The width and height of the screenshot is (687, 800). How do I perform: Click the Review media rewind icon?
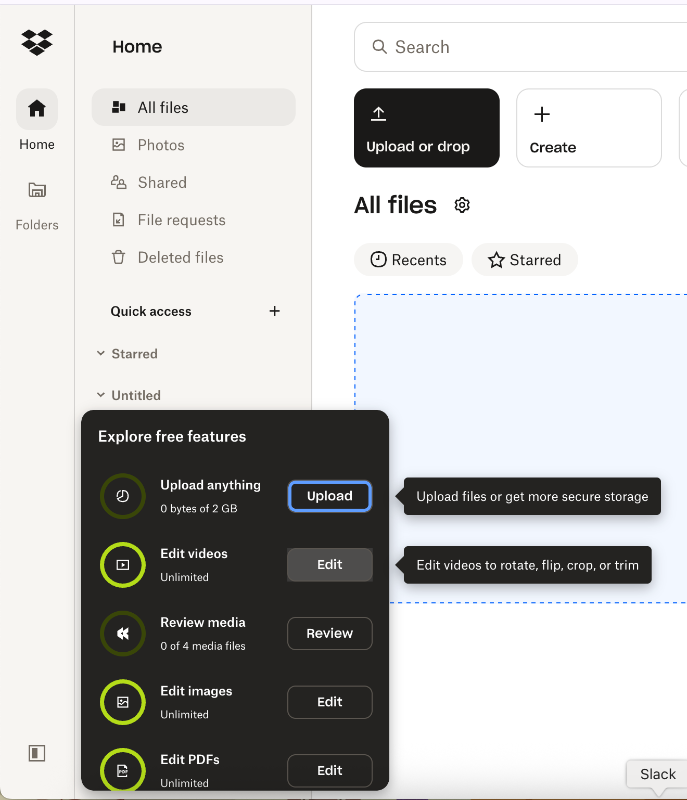123,633
